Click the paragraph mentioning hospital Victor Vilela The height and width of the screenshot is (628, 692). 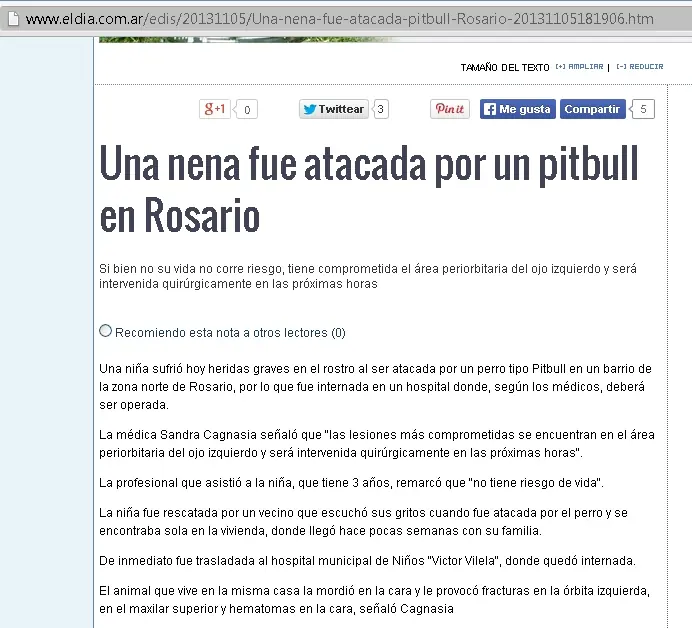(367, 561)
